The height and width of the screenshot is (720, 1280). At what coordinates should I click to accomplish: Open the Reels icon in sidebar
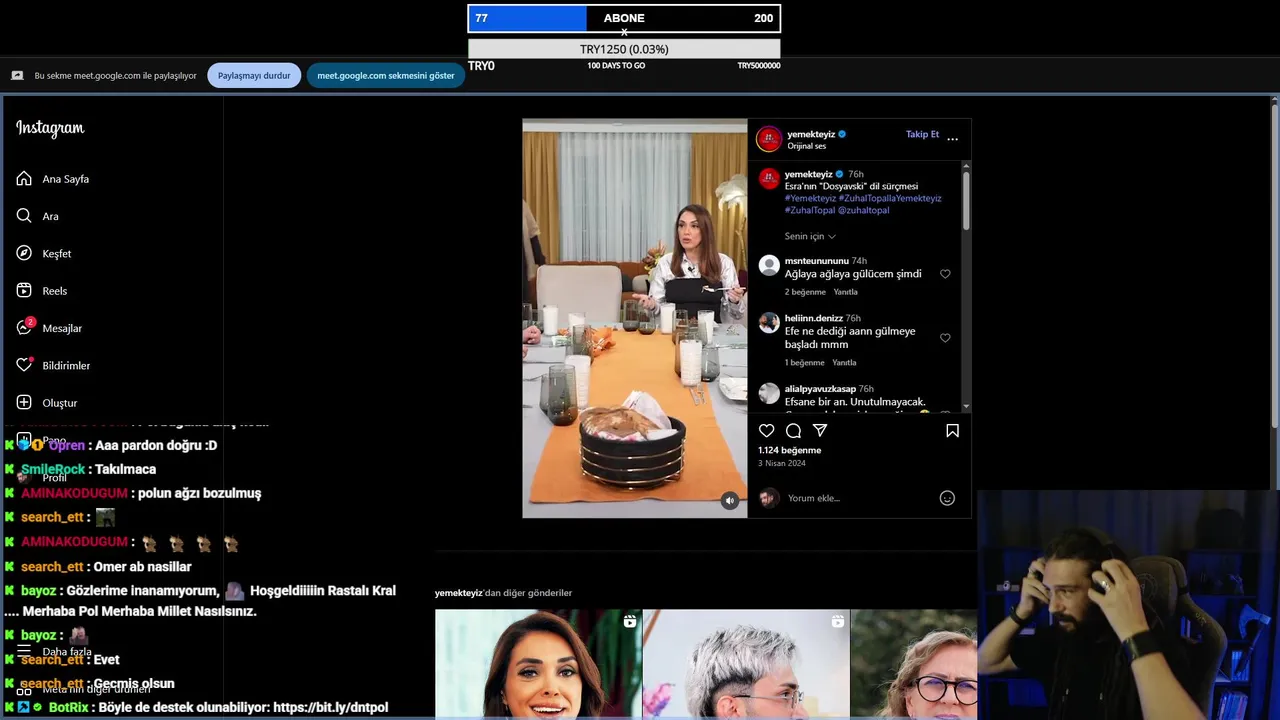pos(24,290)
